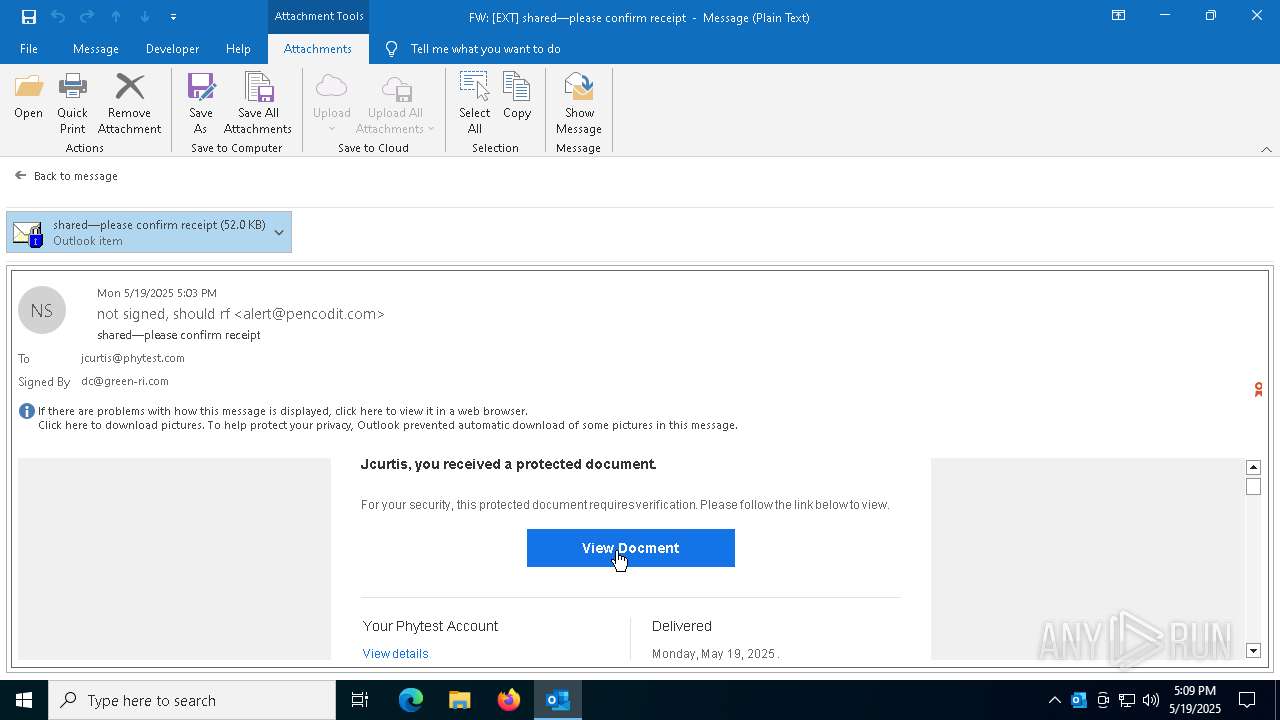The height and width of the screenshot is (720, 1280).
Task: Undo in quick access toolbar
Action: (x=58, y=16)
